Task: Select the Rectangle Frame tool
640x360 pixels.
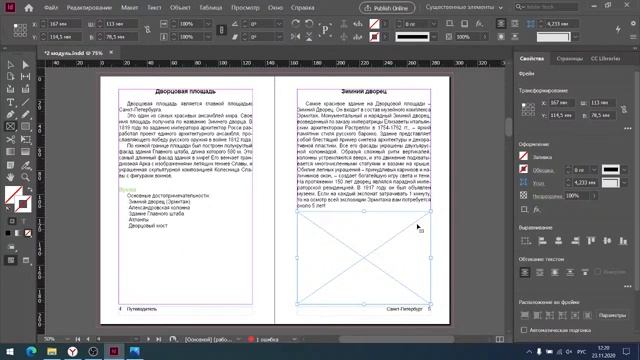Action: (11, 127)
